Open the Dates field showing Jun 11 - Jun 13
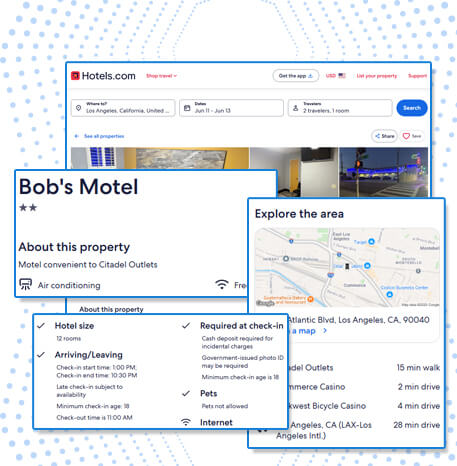457x466 pixels. point(231,108)
